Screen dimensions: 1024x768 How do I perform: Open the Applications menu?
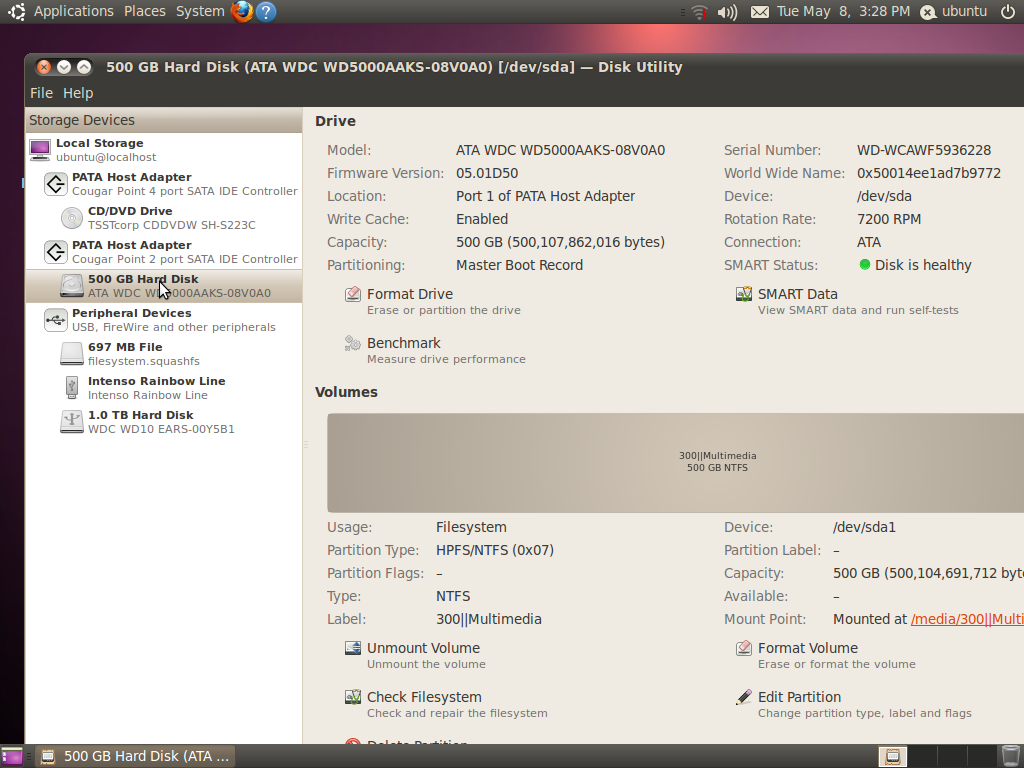pos(73,11)
